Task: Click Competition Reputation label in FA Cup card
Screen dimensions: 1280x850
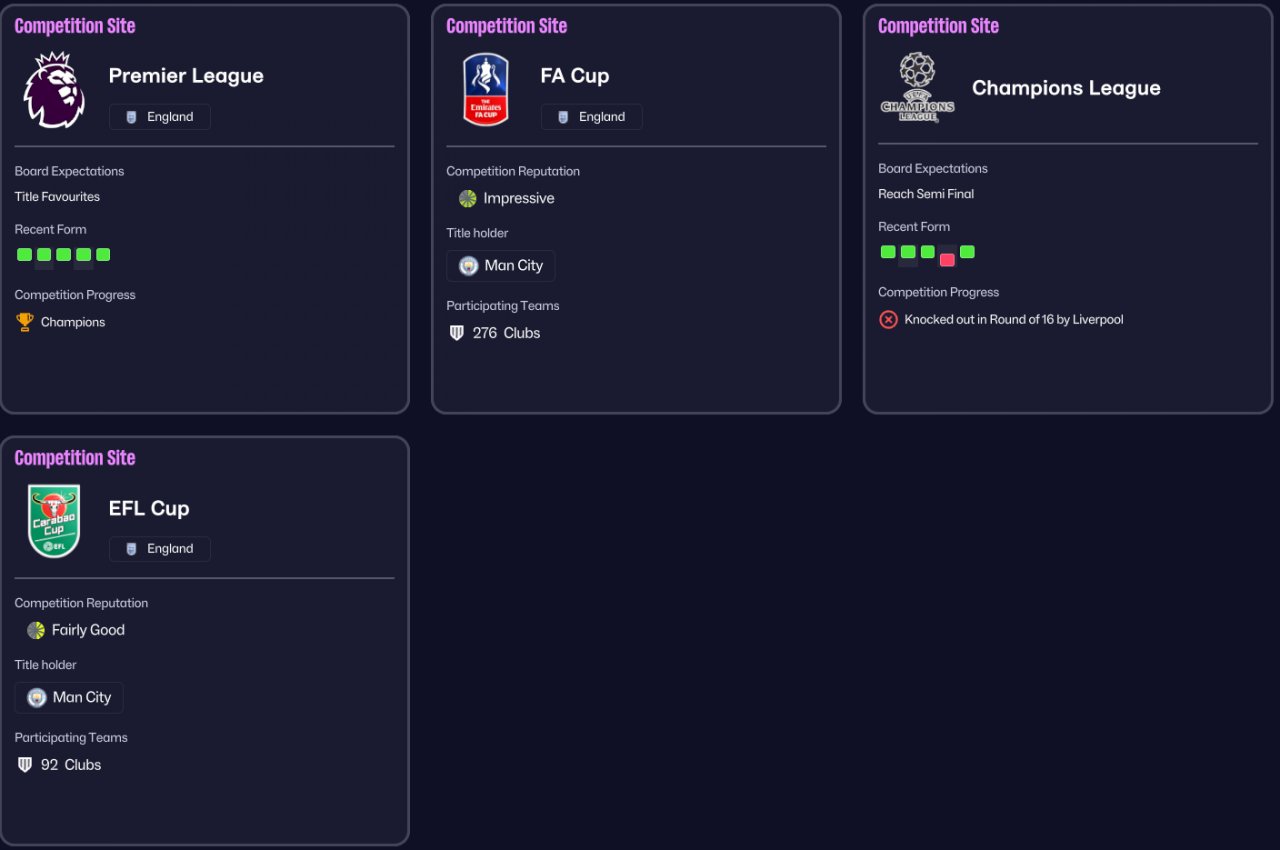Action: [x=513, y=171]
